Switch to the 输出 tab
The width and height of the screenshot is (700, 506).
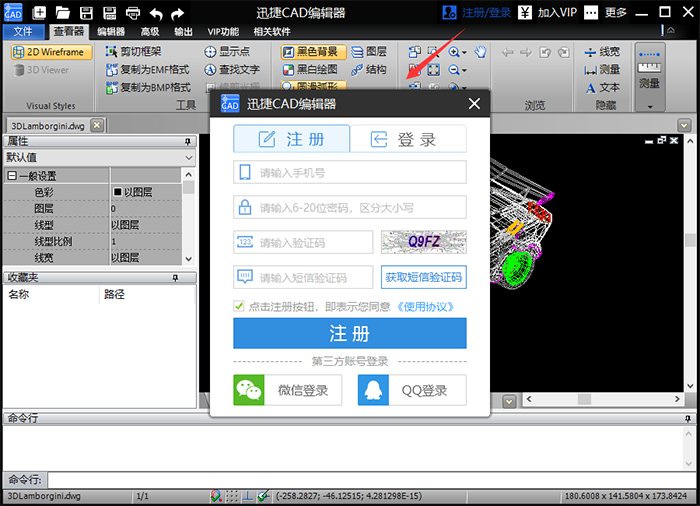(183, 31)
